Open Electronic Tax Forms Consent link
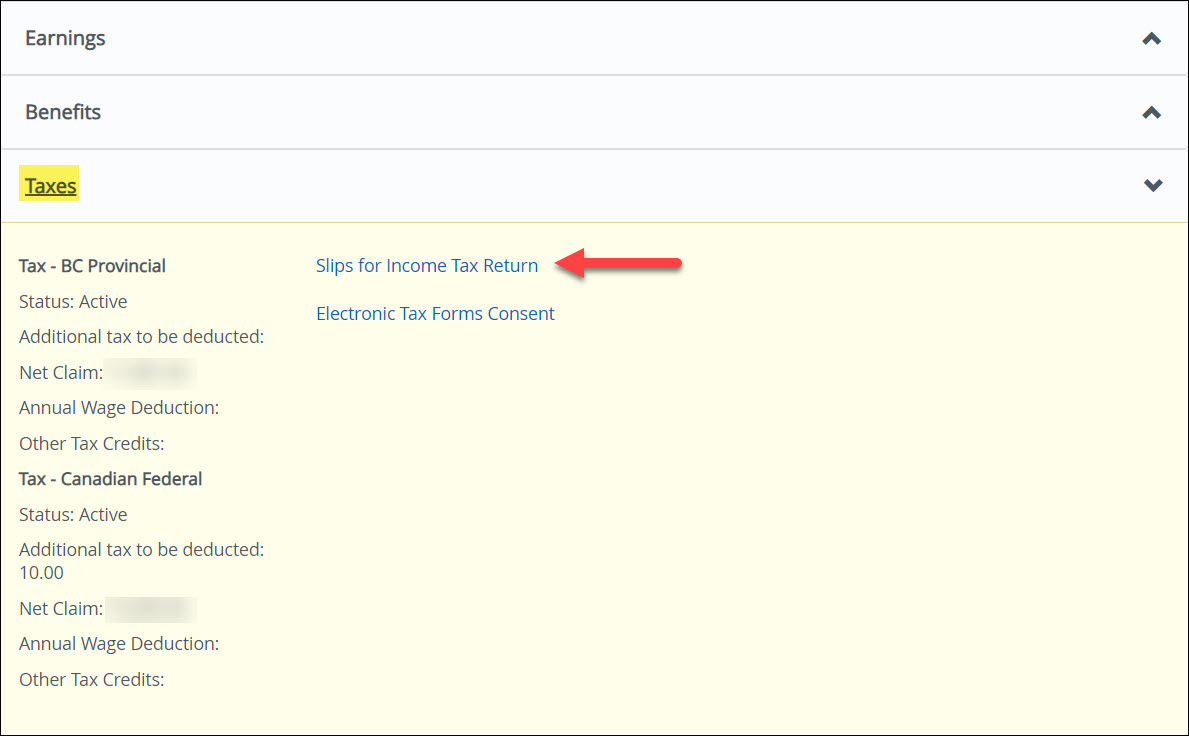 (x=435, y=314)
